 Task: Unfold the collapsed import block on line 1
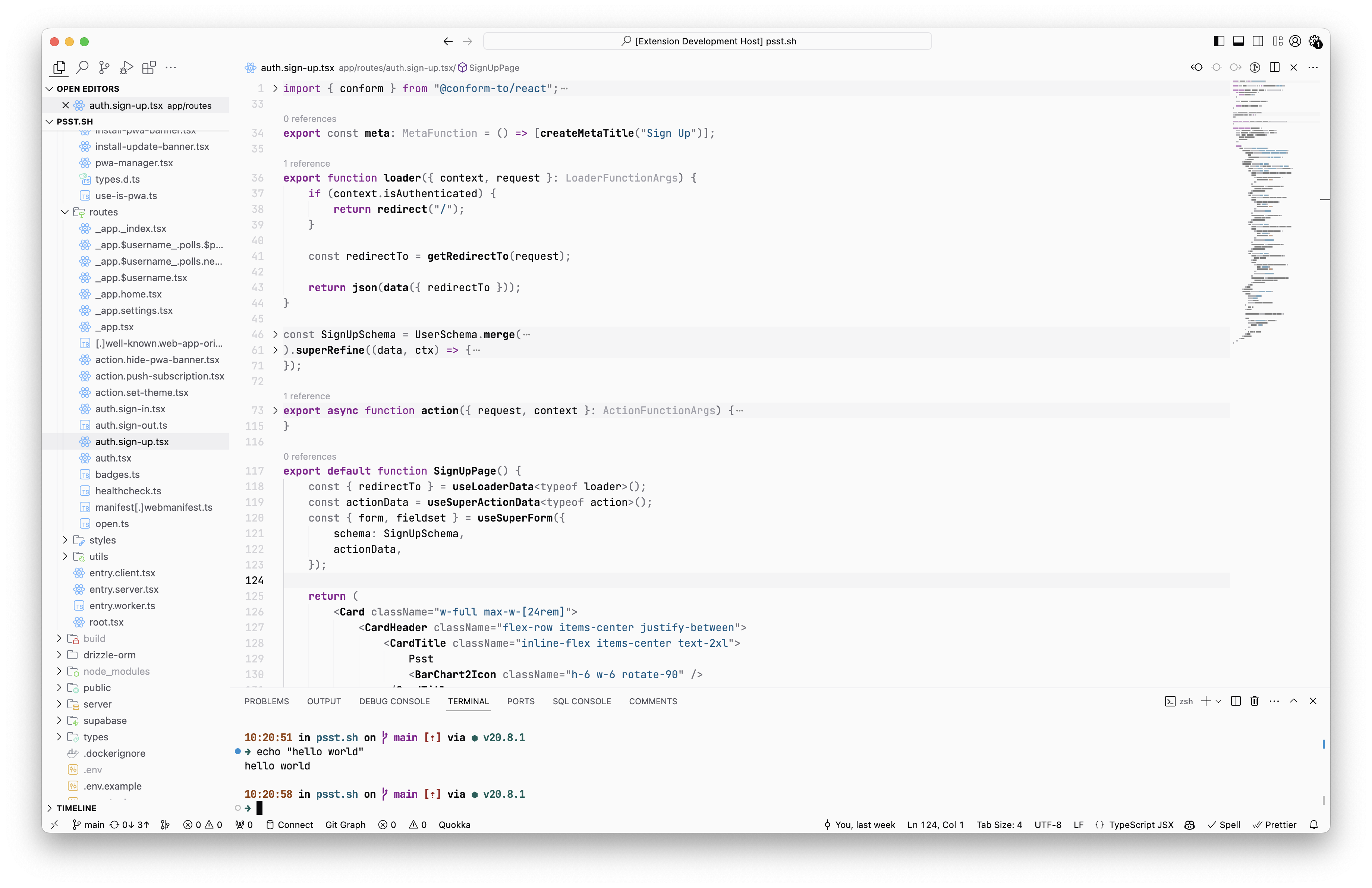[x=275, y=88]
